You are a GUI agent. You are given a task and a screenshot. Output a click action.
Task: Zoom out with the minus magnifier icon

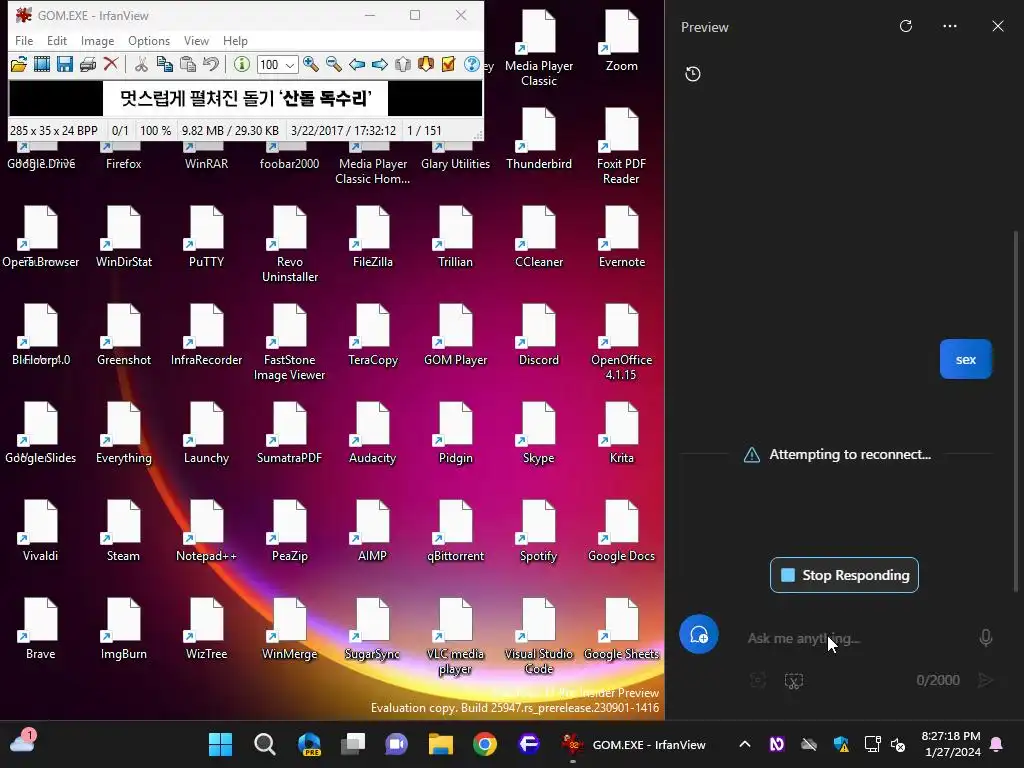(334, 64)
